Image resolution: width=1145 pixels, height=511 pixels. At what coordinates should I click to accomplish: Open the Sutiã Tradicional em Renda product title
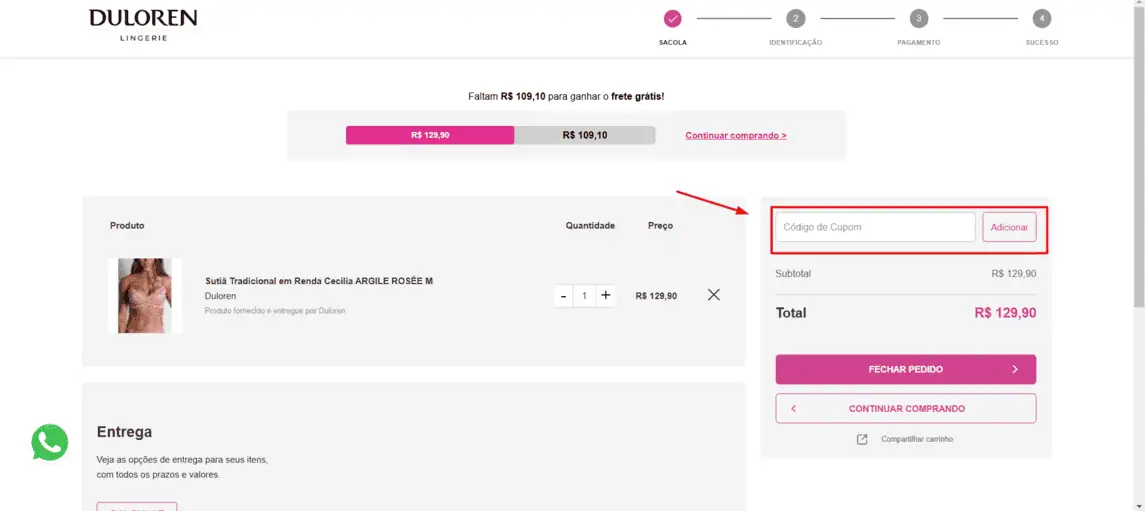click(319, 281)
